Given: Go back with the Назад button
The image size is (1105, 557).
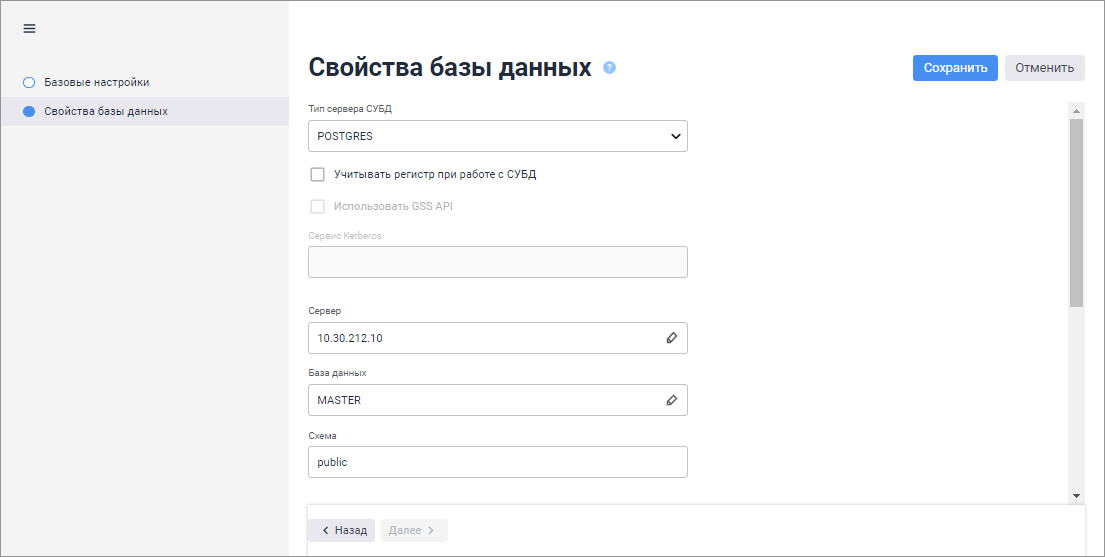Looking at the screenshot, I should pos(341,530).
